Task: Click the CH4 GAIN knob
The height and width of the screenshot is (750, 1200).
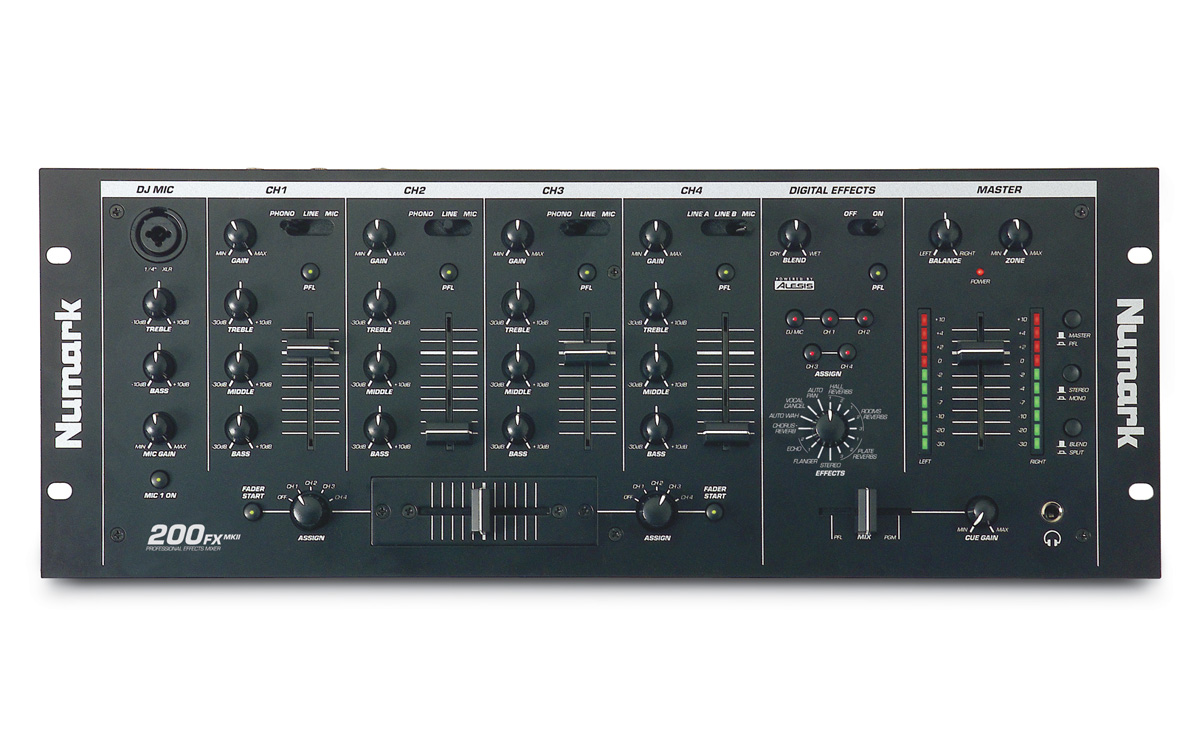Action: (656, 234)
